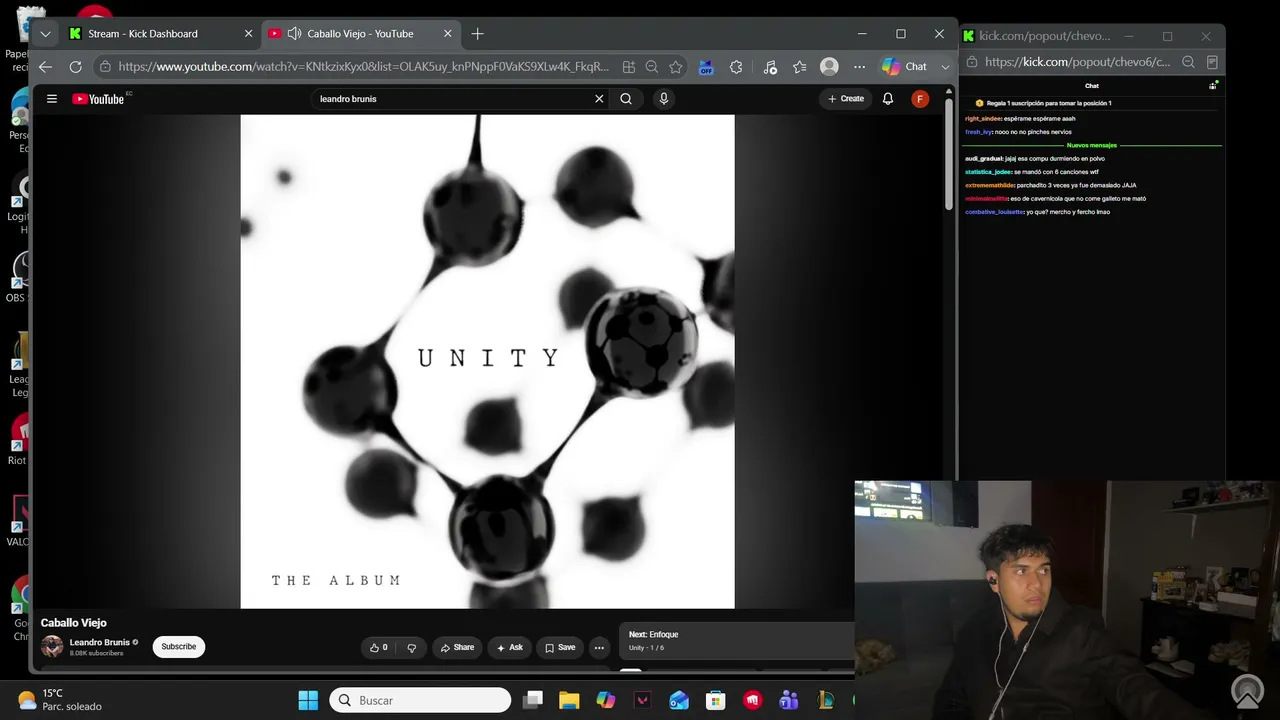Like the Caballo Viejo video
This screenshot has height=720, width=1280.
379,648
